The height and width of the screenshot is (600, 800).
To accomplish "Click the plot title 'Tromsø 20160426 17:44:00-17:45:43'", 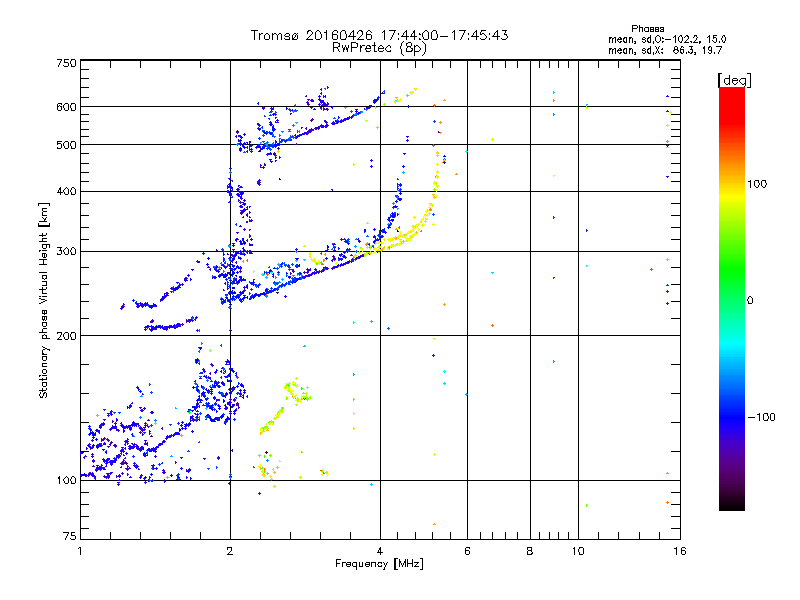I will point(379,35).
